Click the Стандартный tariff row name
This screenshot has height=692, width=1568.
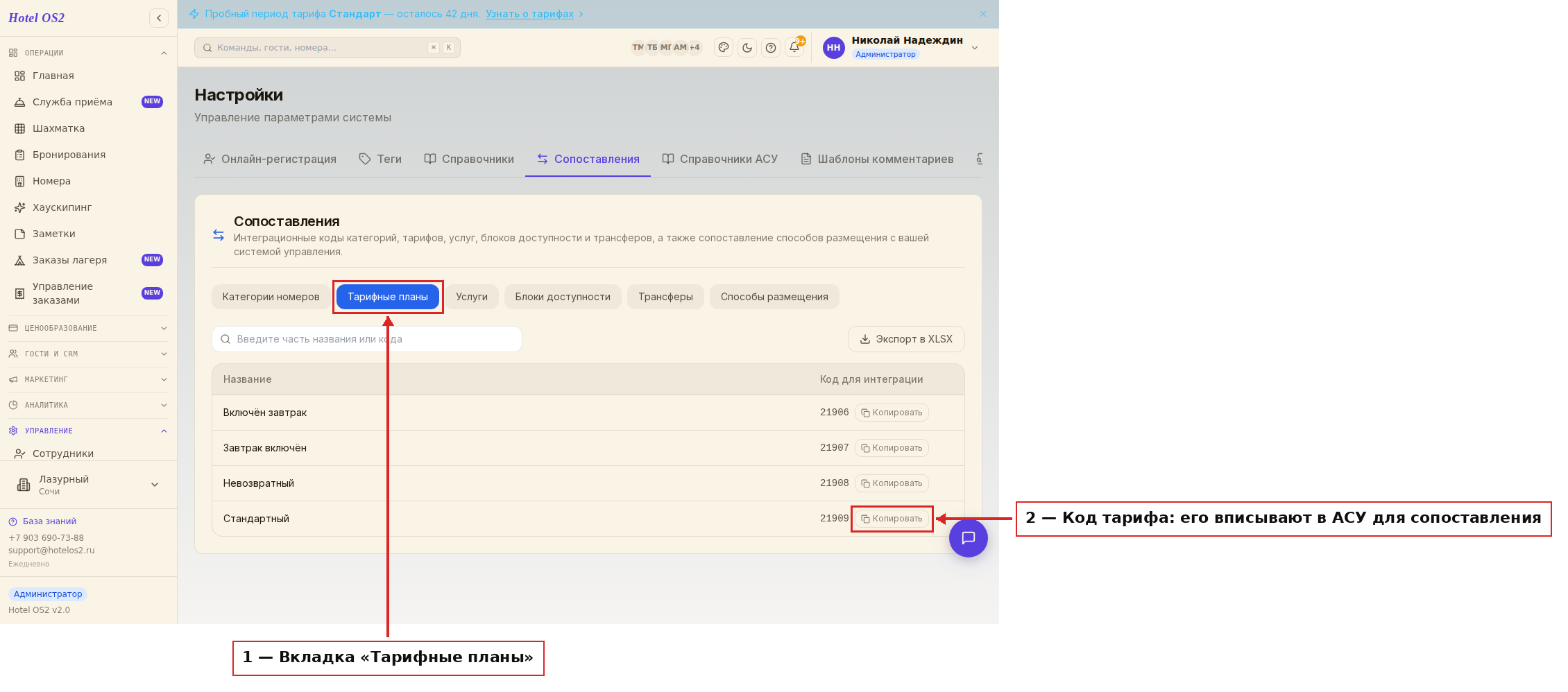[x=256, y=519]
